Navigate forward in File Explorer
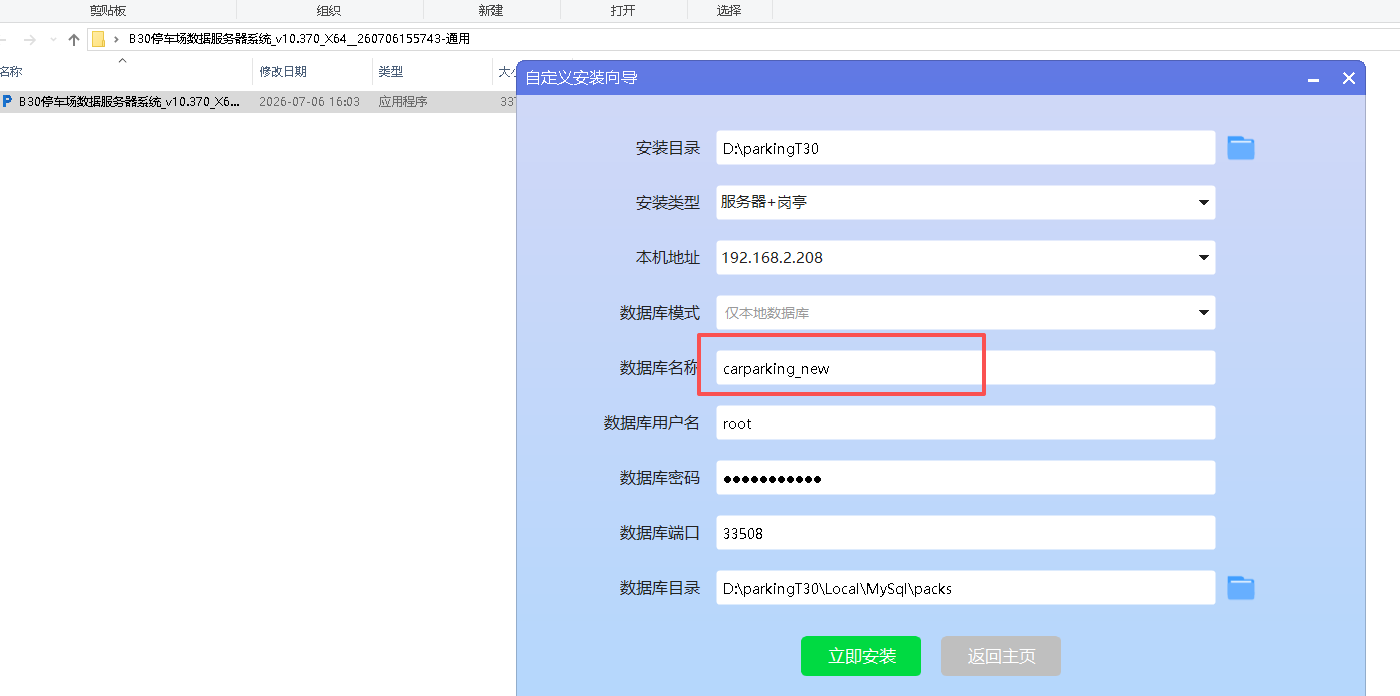 (30, 40)
